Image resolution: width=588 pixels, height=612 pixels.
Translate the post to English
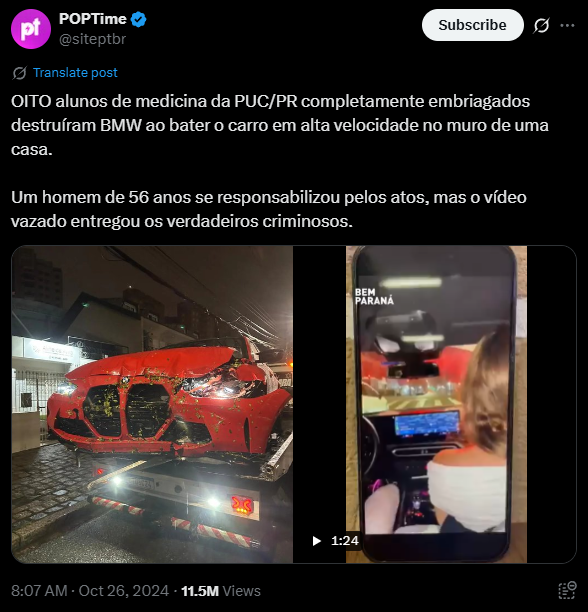tap(75, 73)
